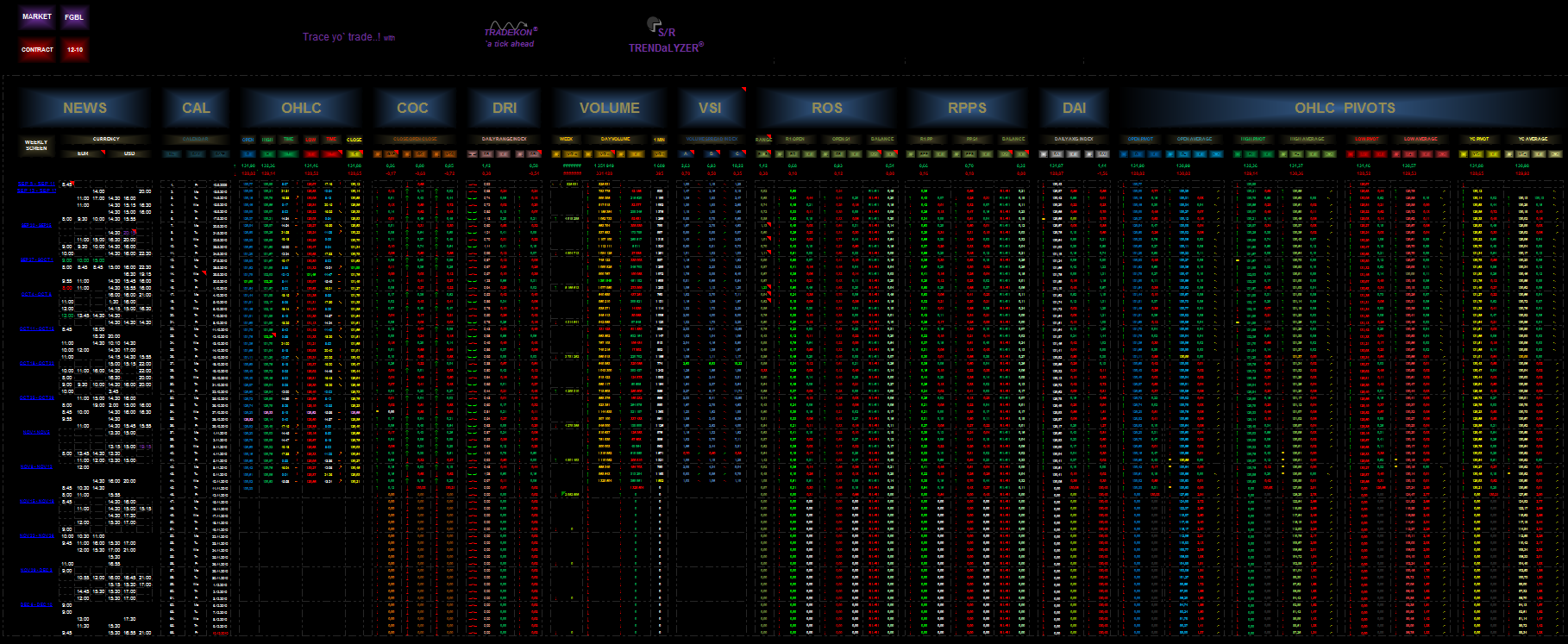This screenshot has height=644, width=1568.
Task: Open the OHLC PIVOTS section header
Action: [1345, 108]
